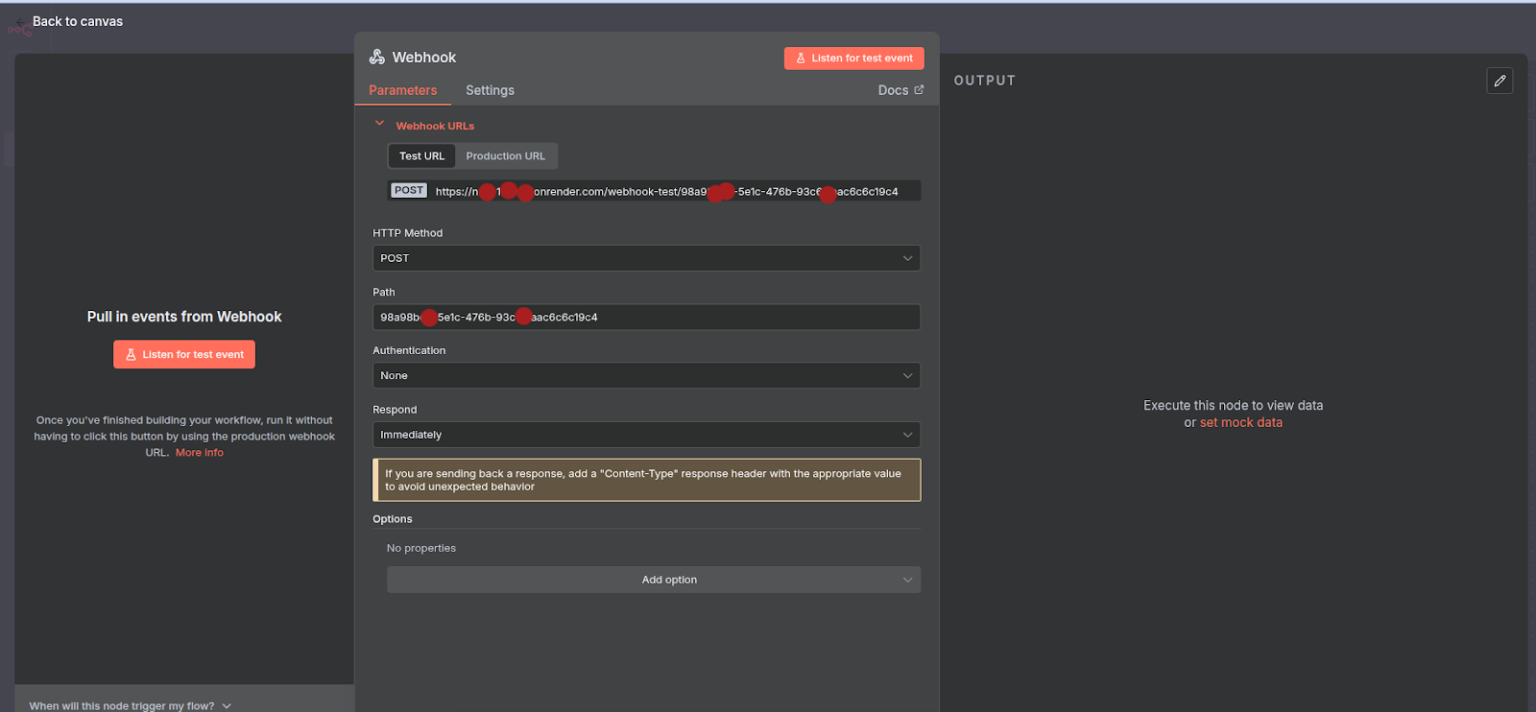Click the POST badge in the URL row
Screen dimensions: 1536x712
(409, 190)
